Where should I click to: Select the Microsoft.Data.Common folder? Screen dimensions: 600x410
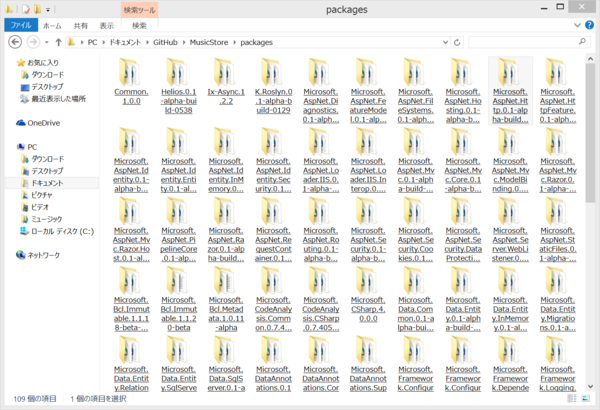(416, 299)
